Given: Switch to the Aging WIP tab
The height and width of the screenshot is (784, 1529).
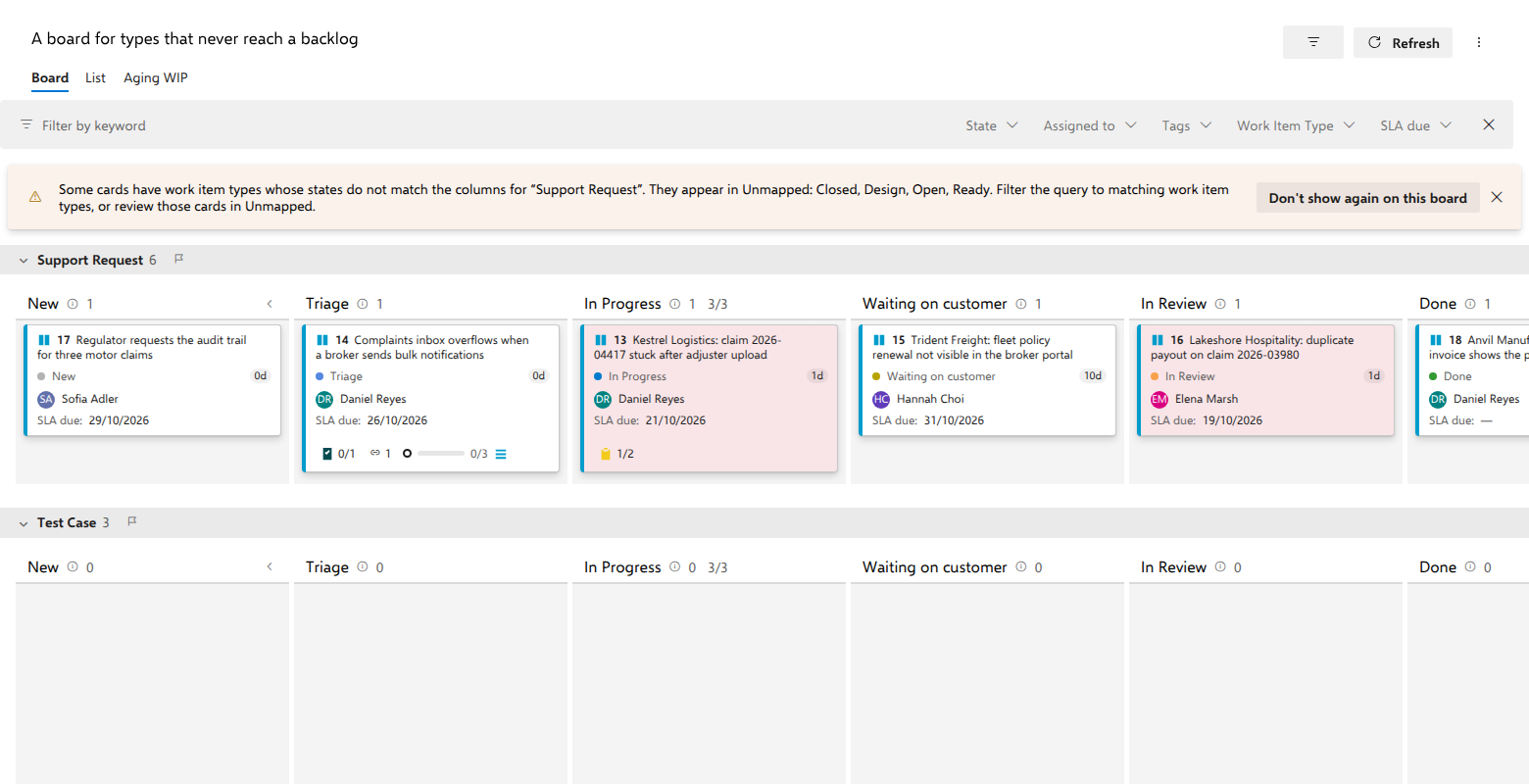Looking at the screenshot, I should (156, 77).
